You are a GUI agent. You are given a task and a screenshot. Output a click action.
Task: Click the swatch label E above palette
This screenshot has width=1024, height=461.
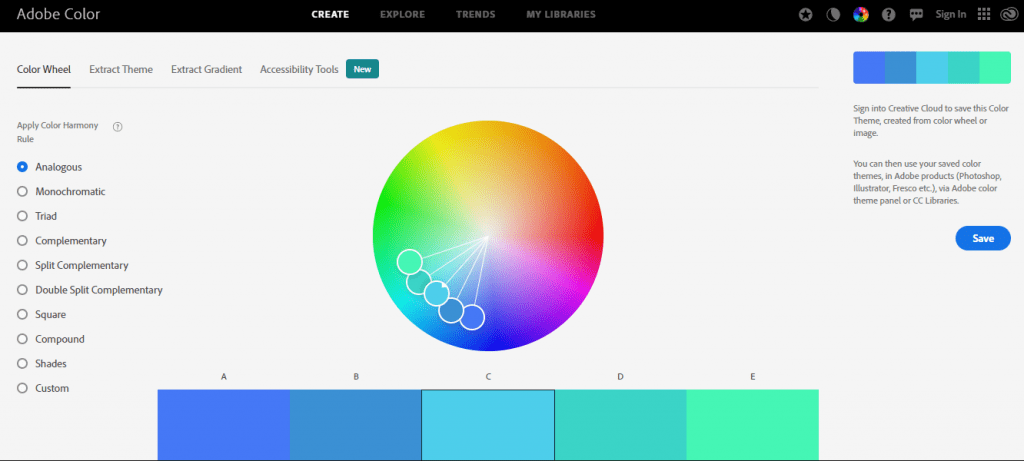(x=752, y=377)
